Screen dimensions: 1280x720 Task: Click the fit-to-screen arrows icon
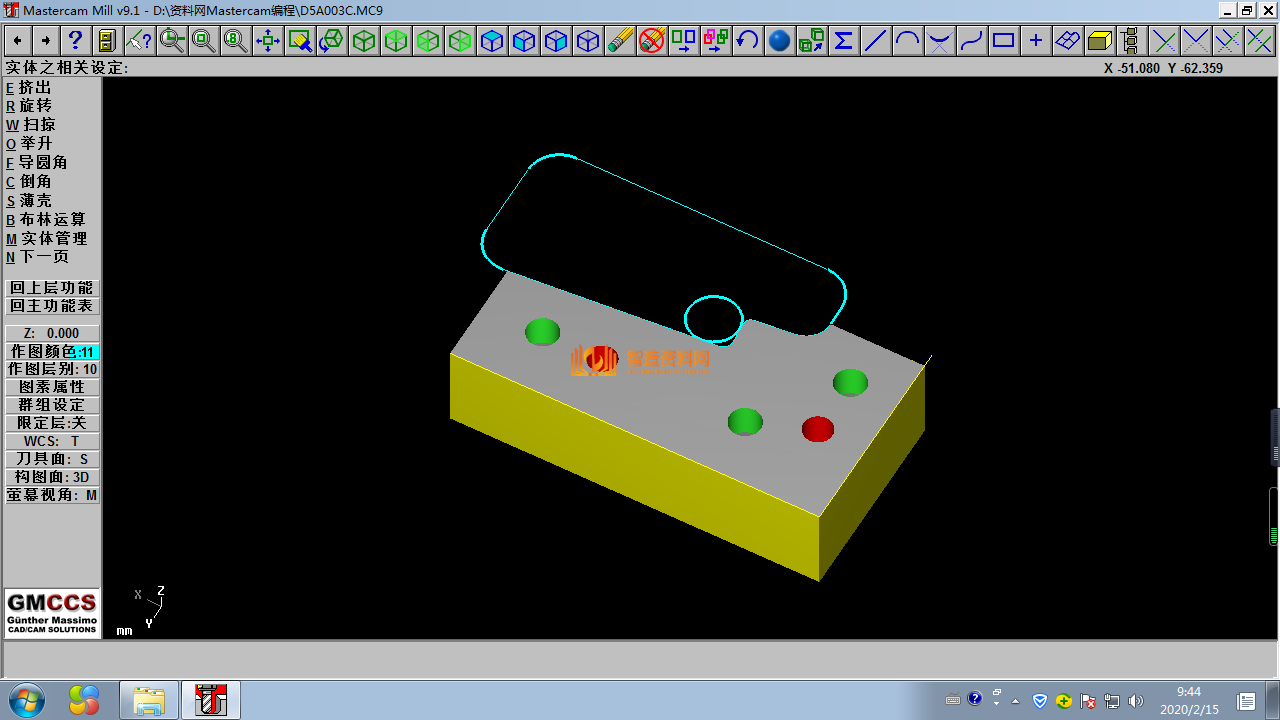click(x=268, y=41)
